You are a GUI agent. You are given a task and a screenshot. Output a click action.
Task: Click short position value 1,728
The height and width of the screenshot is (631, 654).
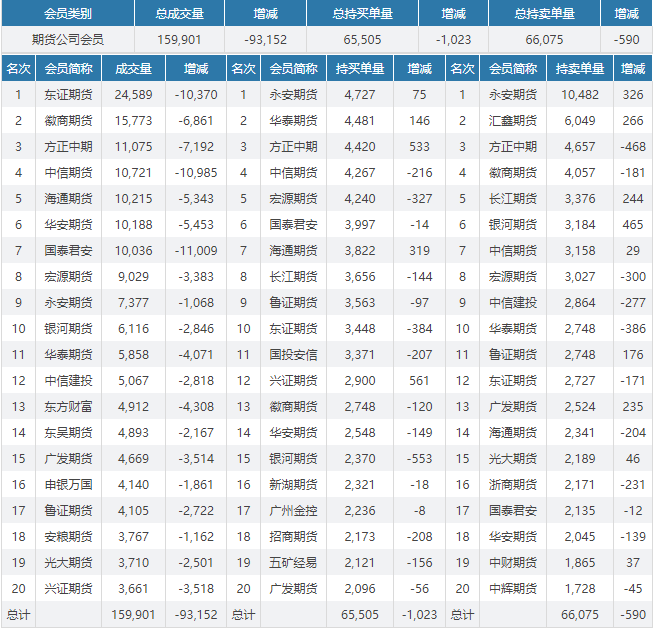pos(580,588)
